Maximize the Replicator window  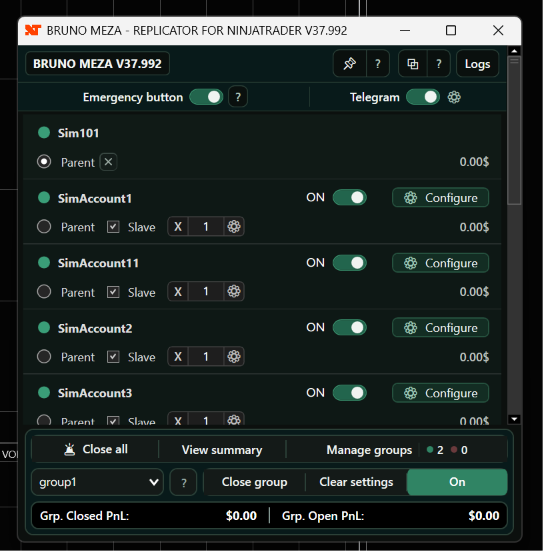click(451, 31)
